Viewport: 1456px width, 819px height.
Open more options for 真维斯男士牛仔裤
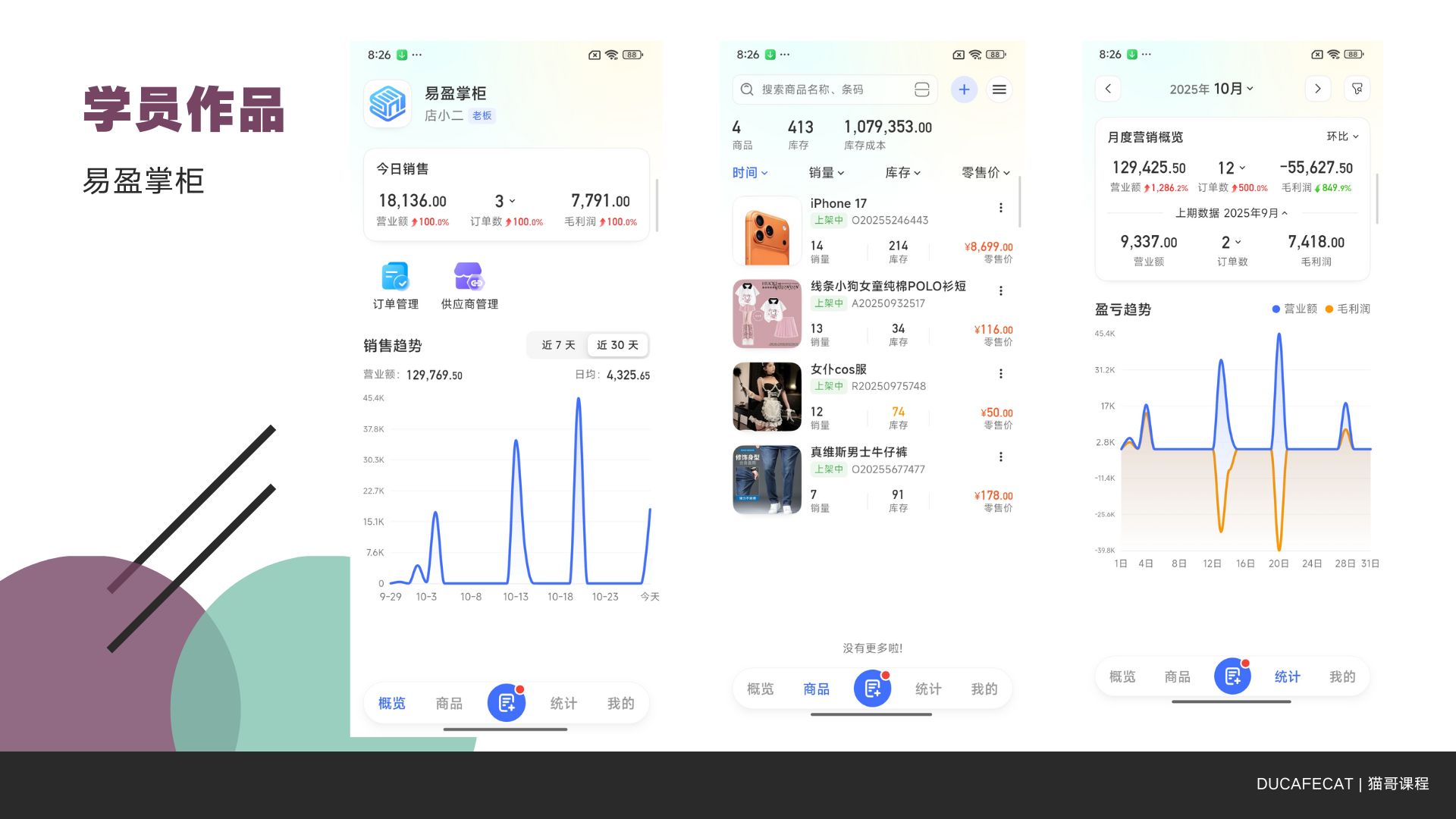(1001, 457)
